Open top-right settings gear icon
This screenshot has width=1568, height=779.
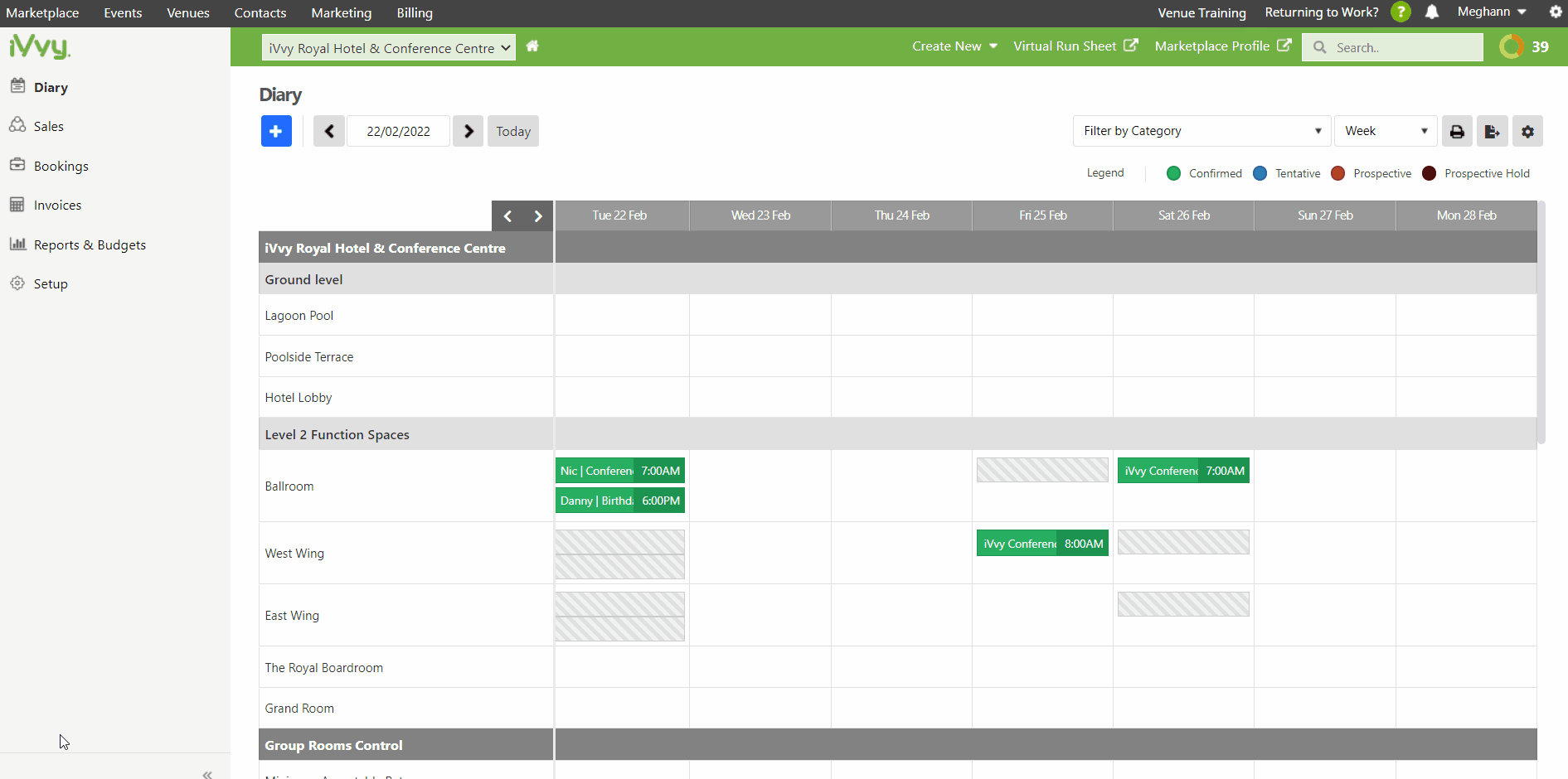(x=1556, y=12)
